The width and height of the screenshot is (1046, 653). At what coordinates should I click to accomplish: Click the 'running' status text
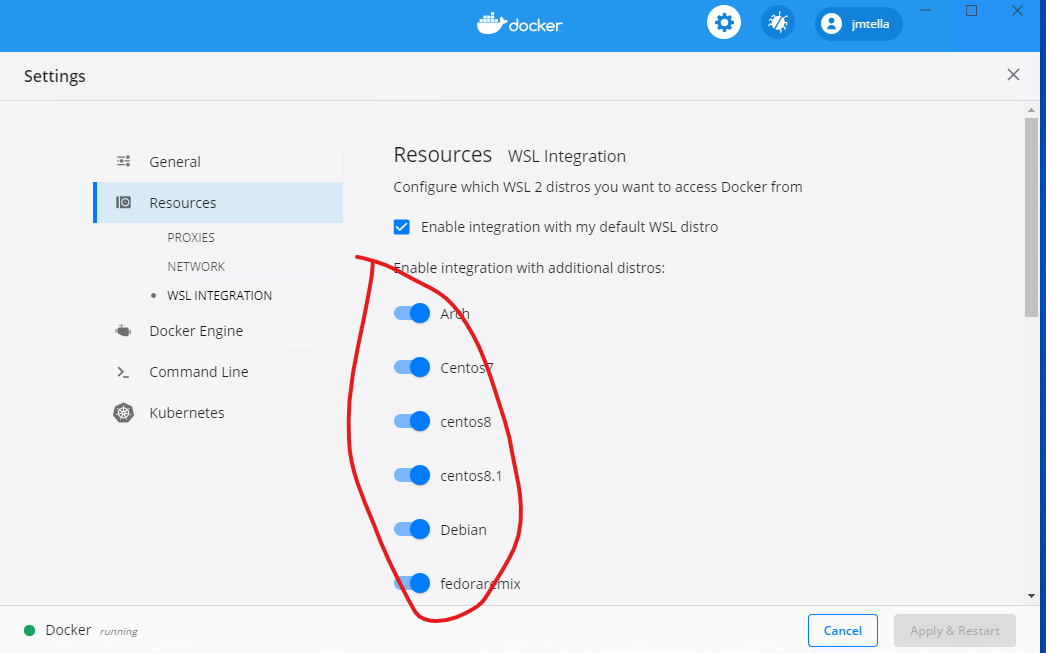click(x=119, y=632)
